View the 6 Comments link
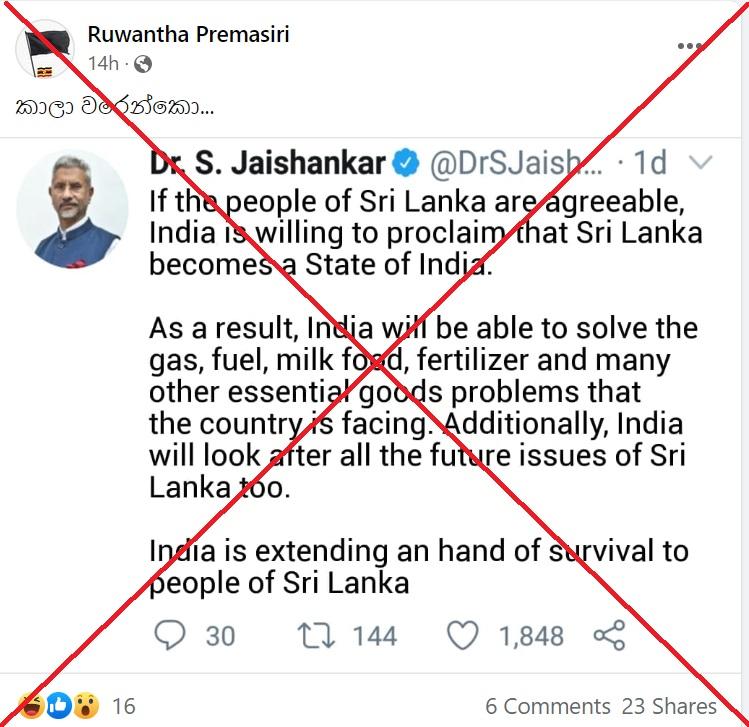The width and height of the screenshot is (749, 727). (x=547, y=706)
